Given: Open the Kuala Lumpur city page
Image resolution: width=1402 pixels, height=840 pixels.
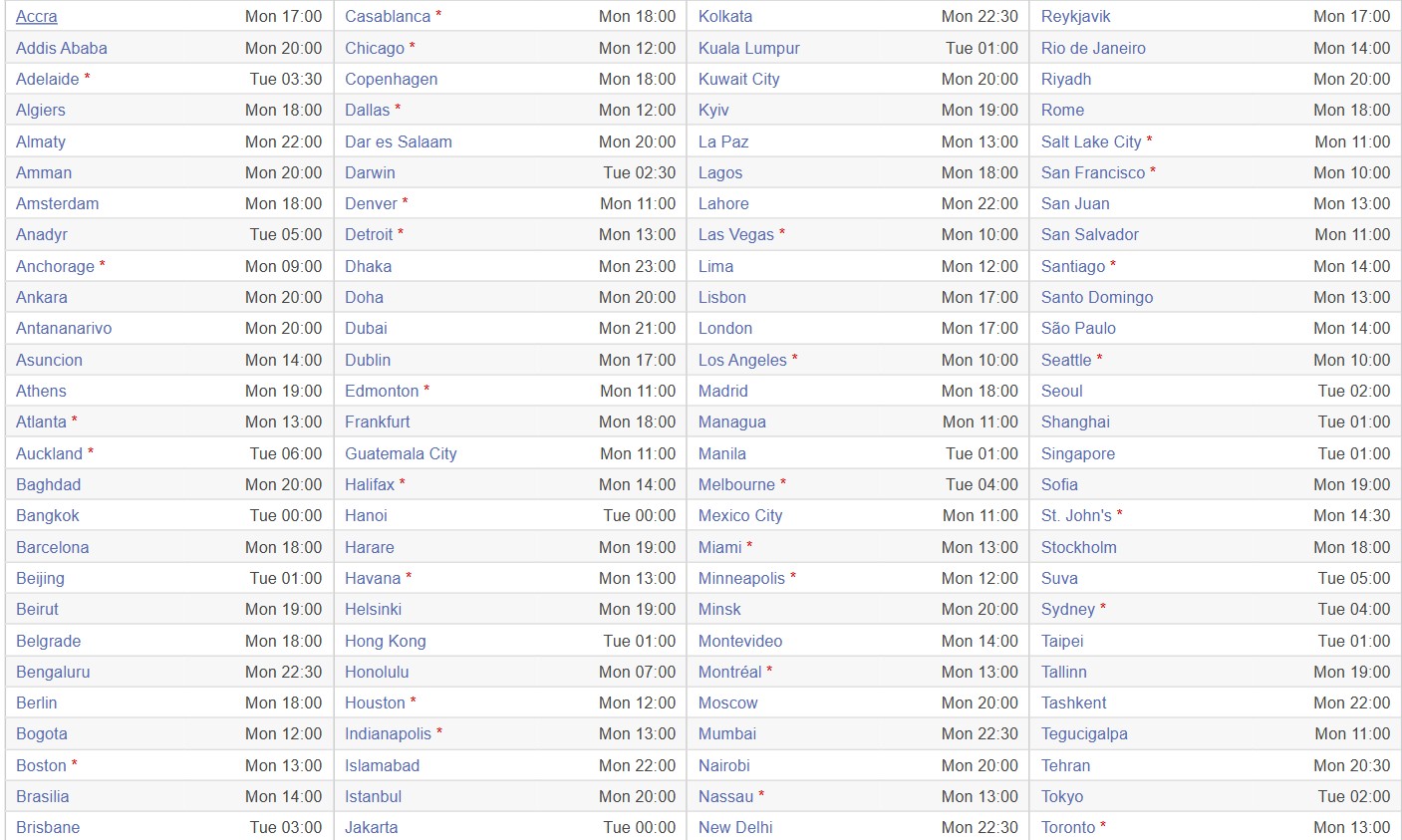Looking at the screenshot, I should tap(748, 48).
